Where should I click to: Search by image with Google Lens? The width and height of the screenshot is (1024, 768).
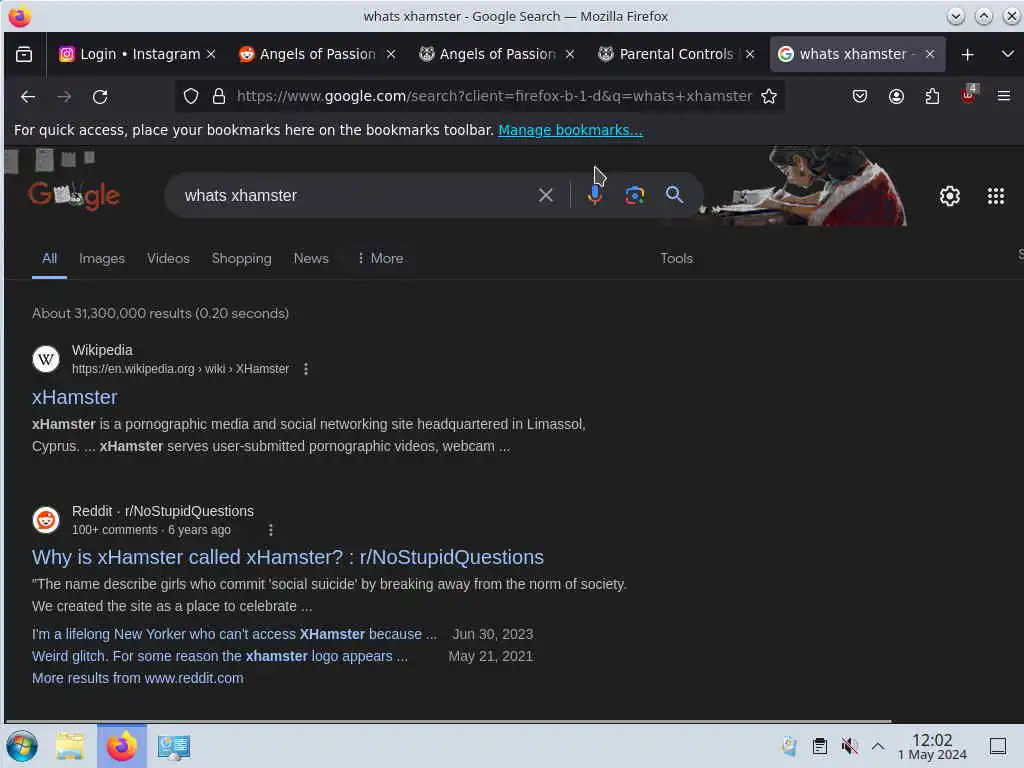634,195
